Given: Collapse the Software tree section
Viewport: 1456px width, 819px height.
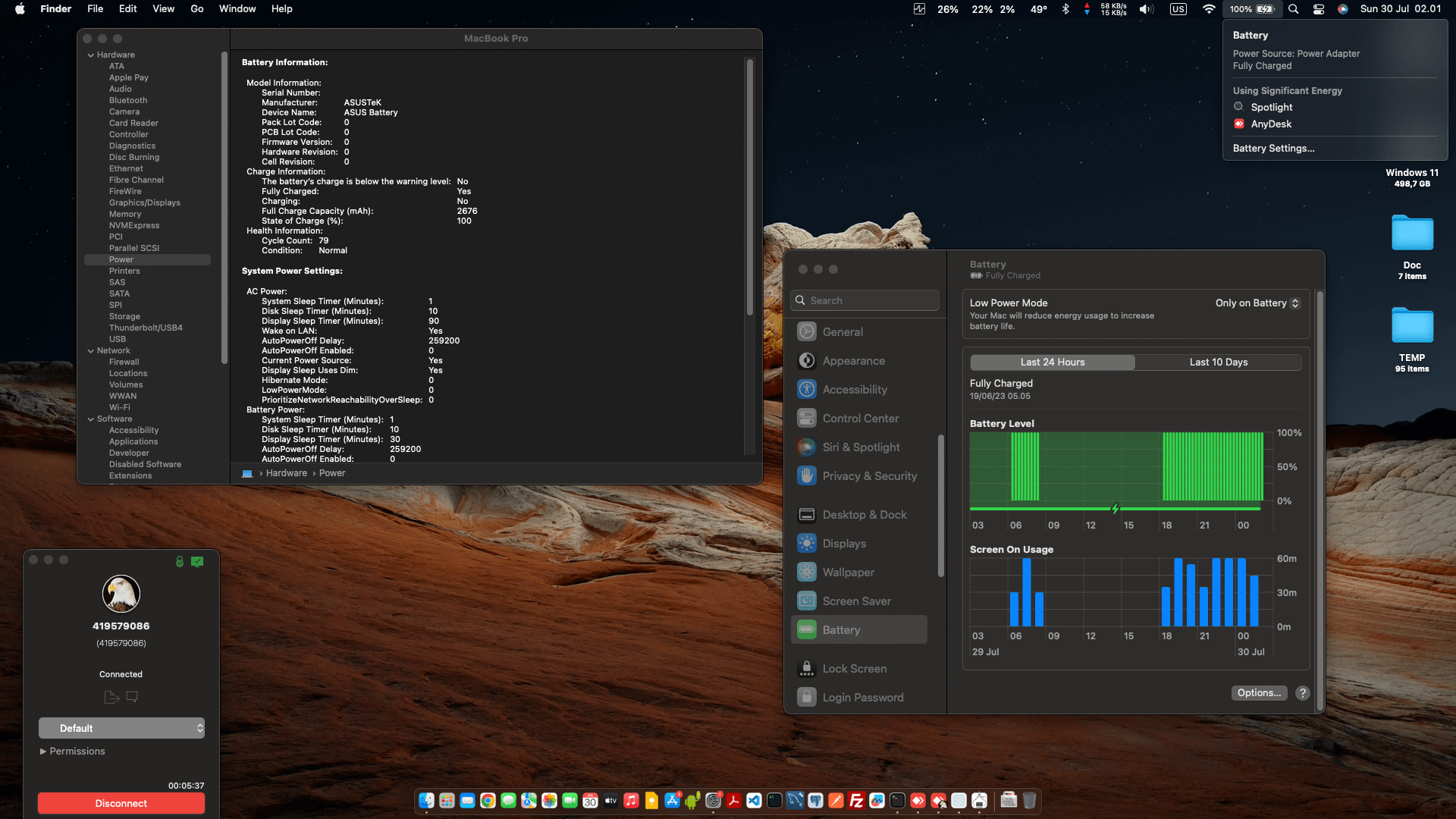Looking at the screenshot, I should click(91, 419).
